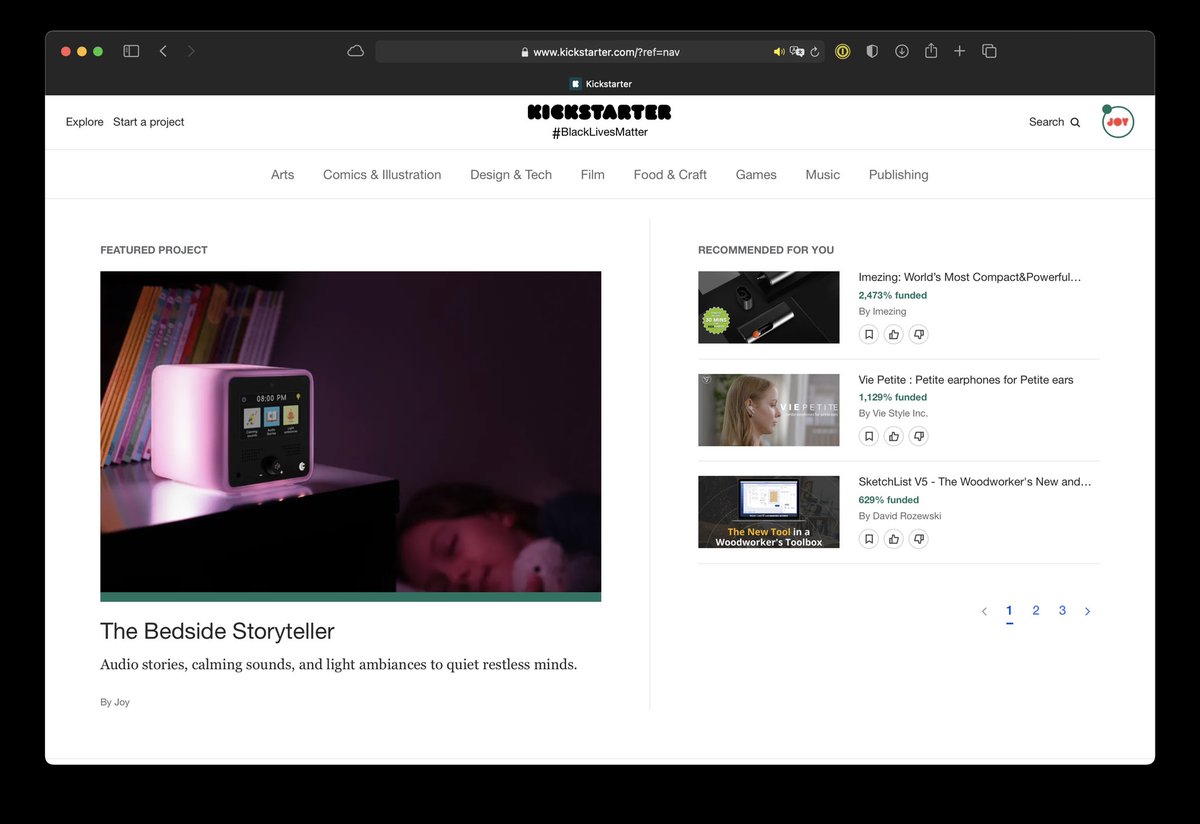The height and width of the screenshot is (824, 1200).
Task: Thumbs up the Imezing project
Action: pyautogui.click(x=894, y=334)
